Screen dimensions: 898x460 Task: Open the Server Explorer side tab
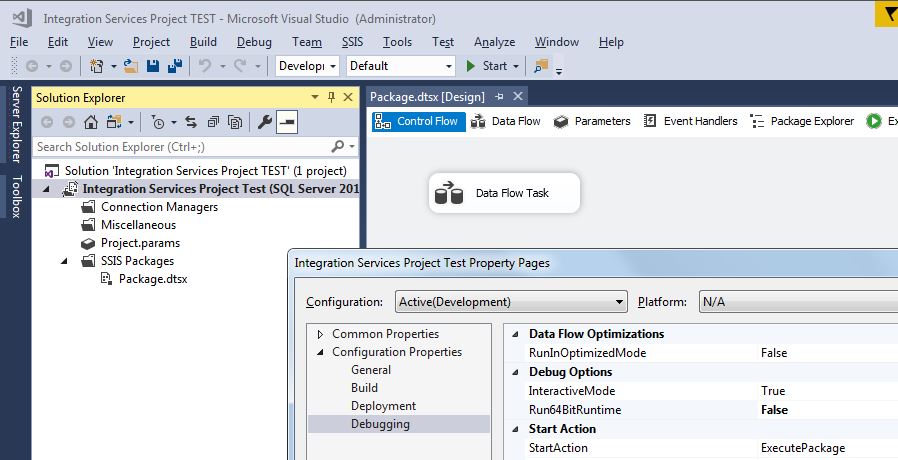click(x=17, y=124)
